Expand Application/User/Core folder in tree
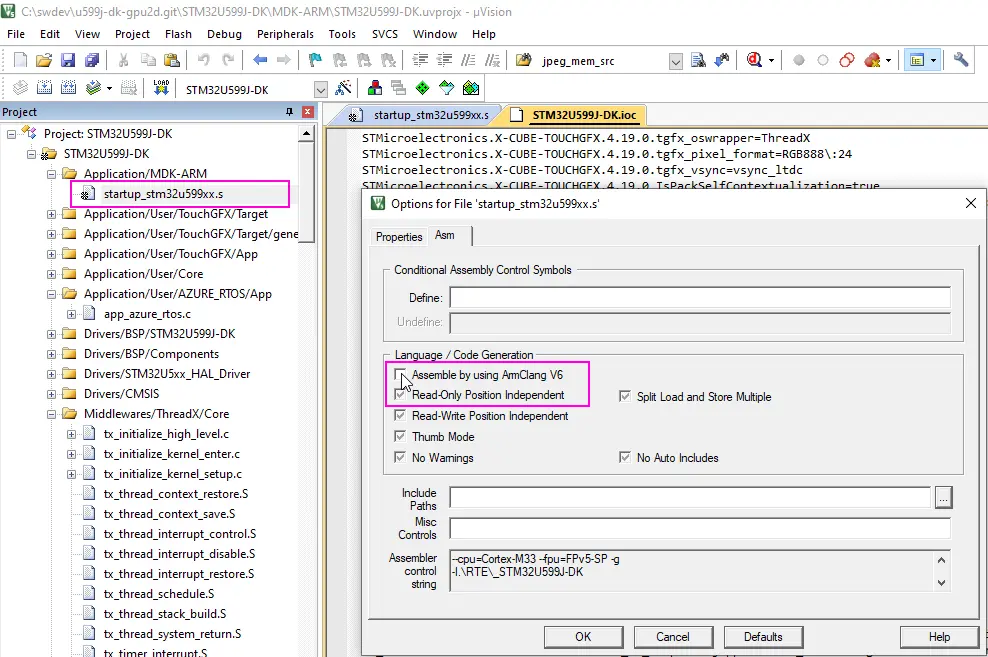 pyautogui.click(x=52, y=274)
